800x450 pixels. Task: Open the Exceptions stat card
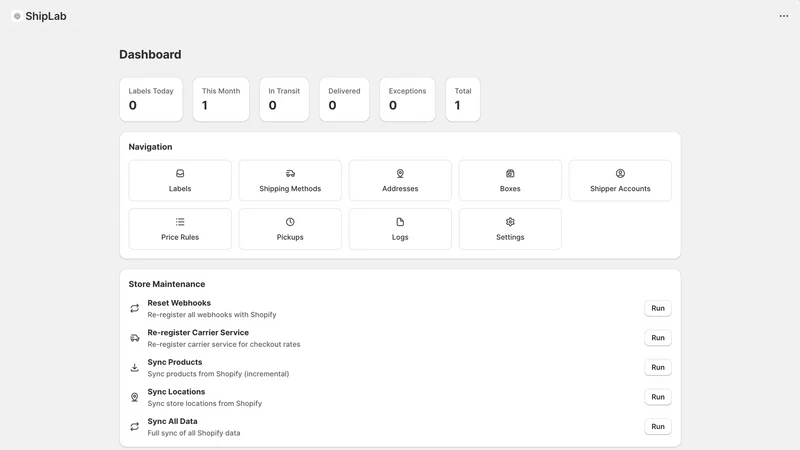pos(407,99)
